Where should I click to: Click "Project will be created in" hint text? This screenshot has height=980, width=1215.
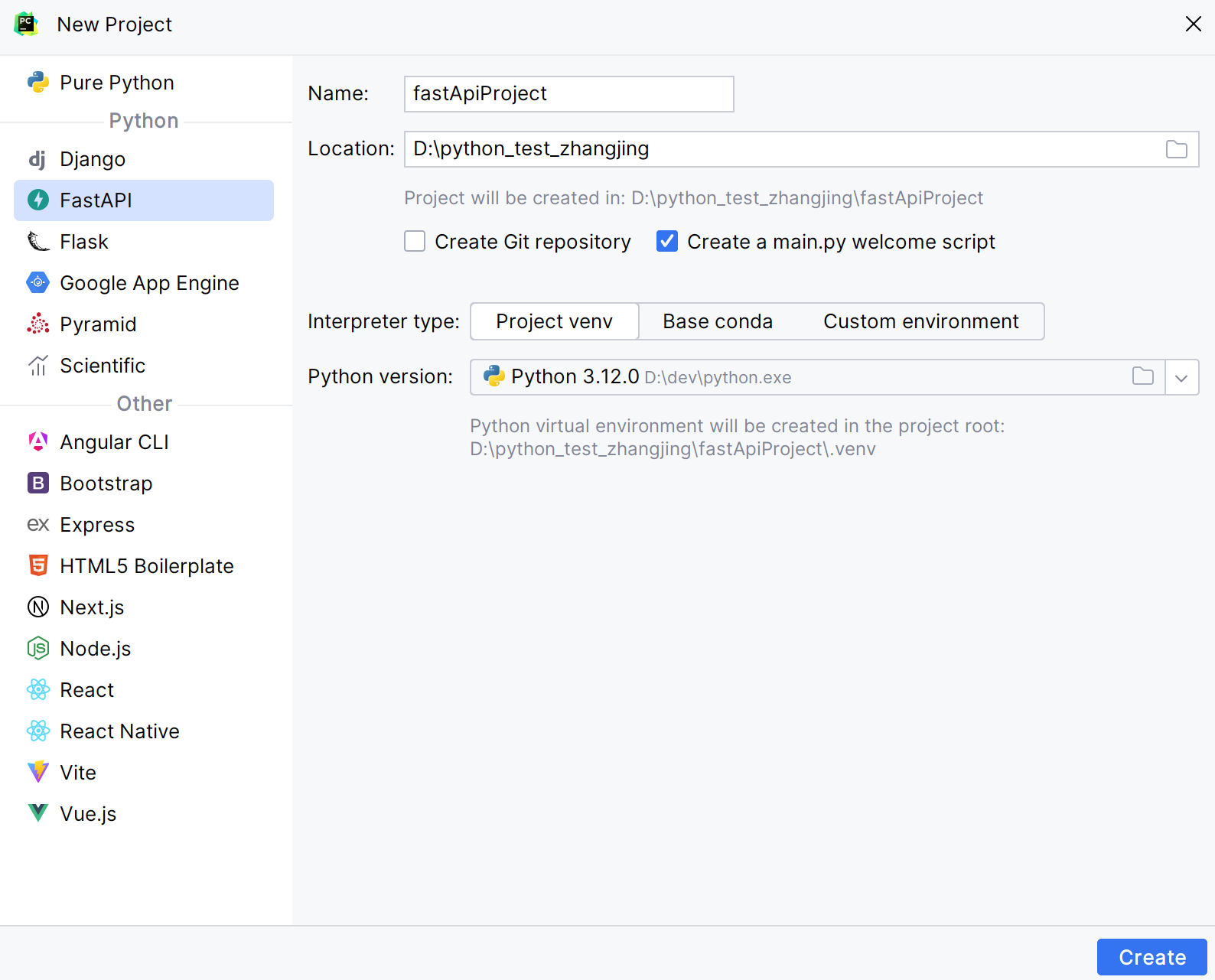[x=693, y=198]
